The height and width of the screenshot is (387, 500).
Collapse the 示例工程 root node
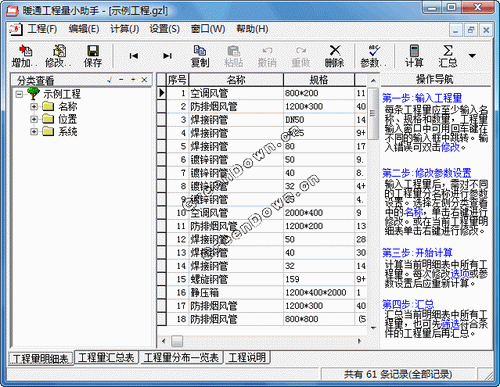click(19, 94)
